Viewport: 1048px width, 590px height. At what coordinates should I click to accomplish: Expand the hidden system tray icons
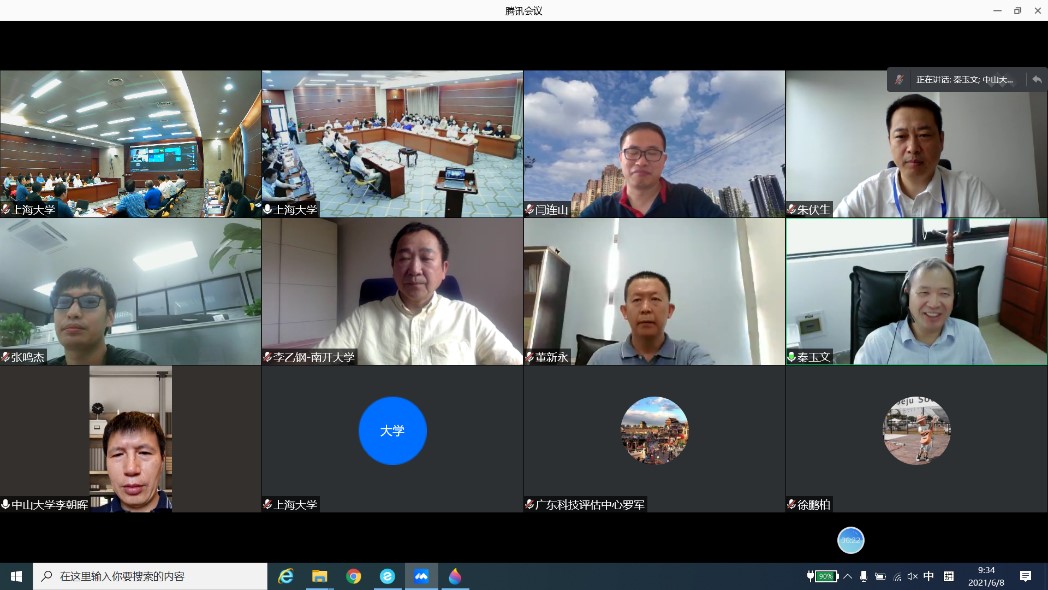click(x=848, y=576)
